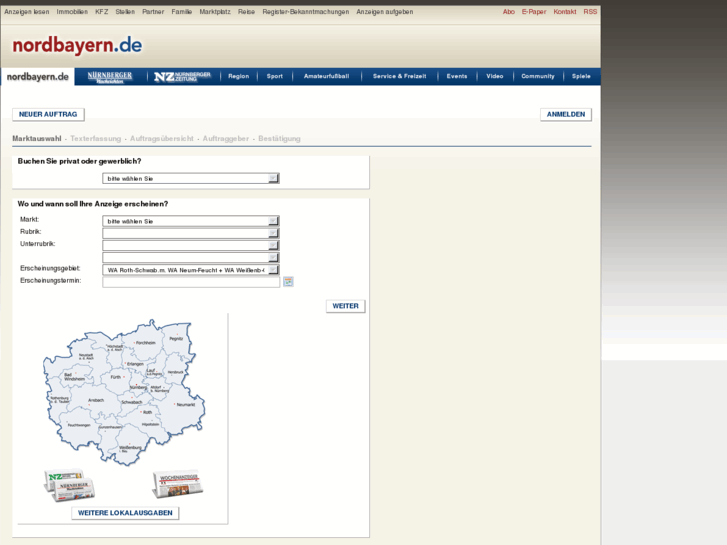Open Service & Freizeit navigation item

(x=399, y=77)
